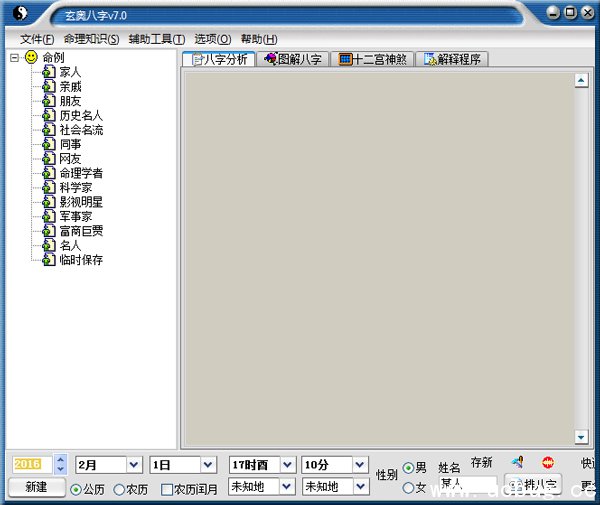Viewport: 600px width, 505px height.
Task: Select the 女 gender radio button
Action: pyautogui.click(x=407, y=487)
